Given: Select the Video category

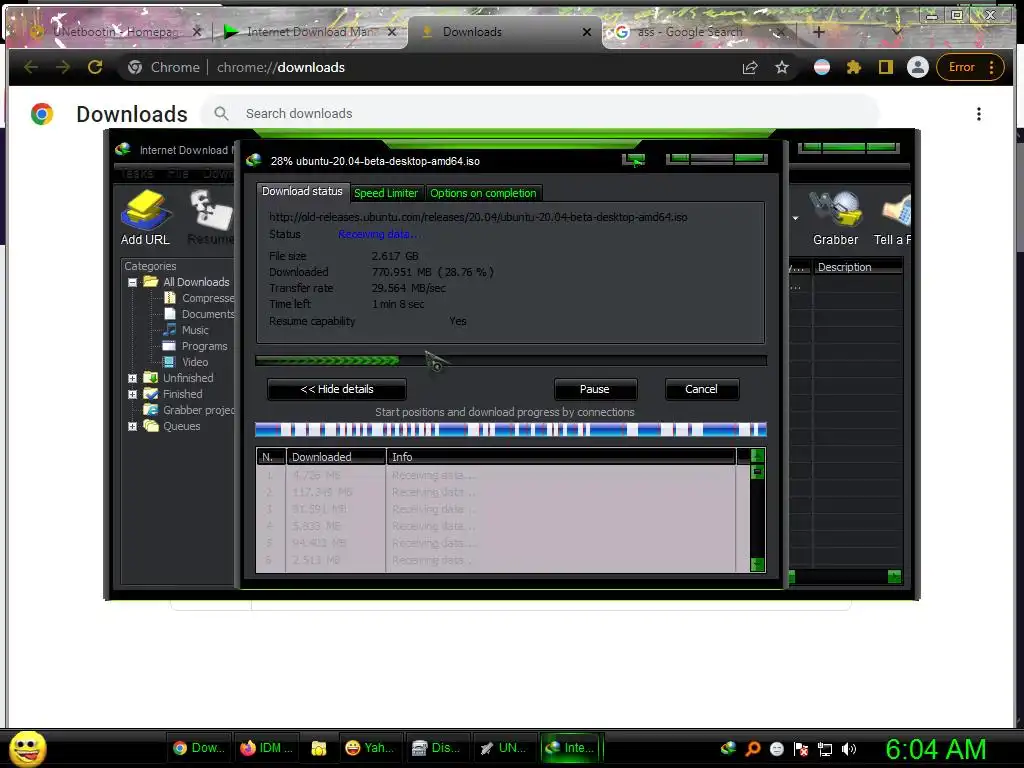Looking at the screenshot, I should [186, 362].
